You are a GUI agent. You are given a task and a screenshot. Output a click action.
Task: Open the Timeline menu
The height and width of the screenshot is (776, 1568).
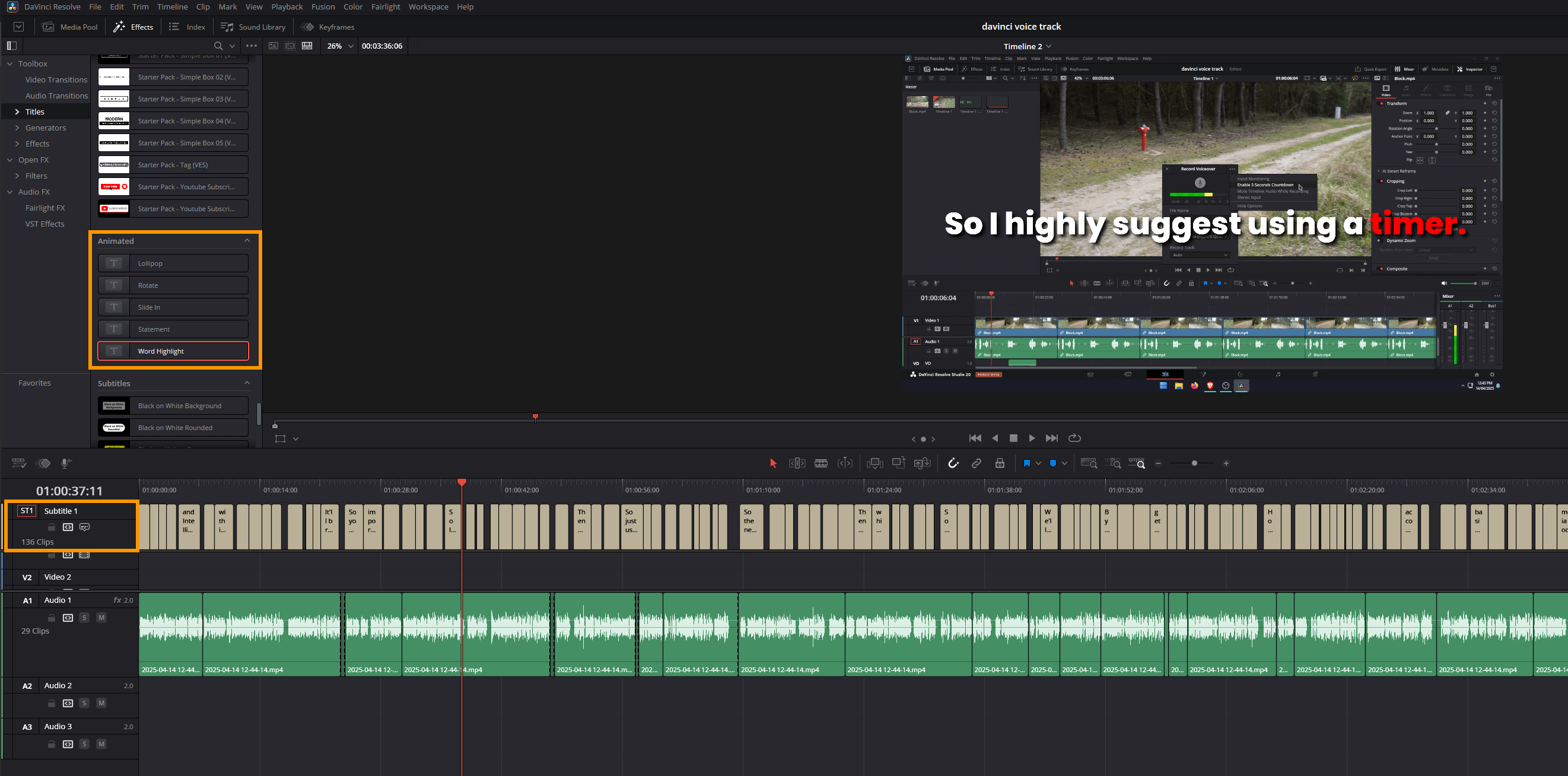(x=172, y=7)
